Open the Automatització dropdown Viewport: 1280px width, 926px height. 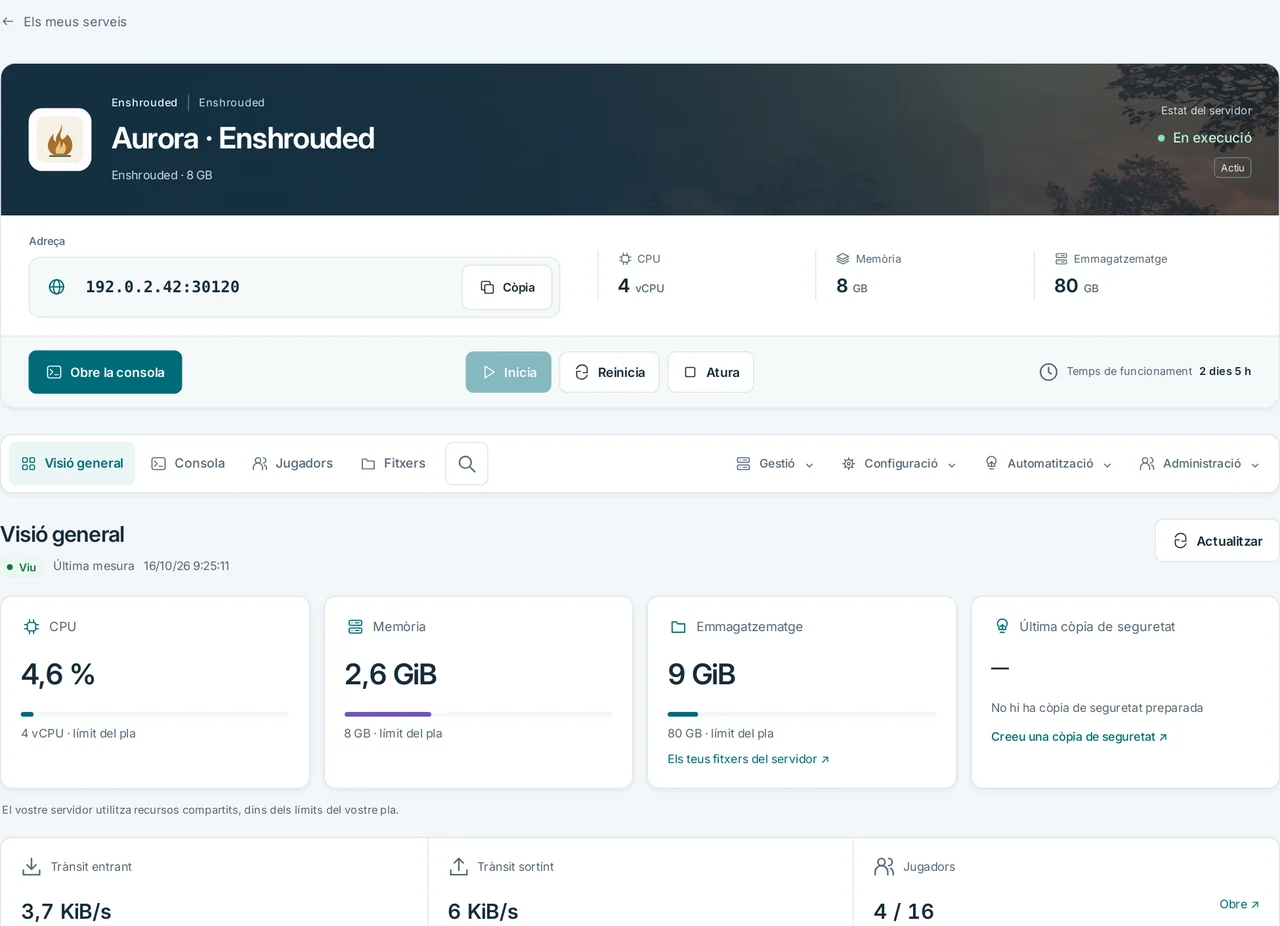(x=1048, y=464)
